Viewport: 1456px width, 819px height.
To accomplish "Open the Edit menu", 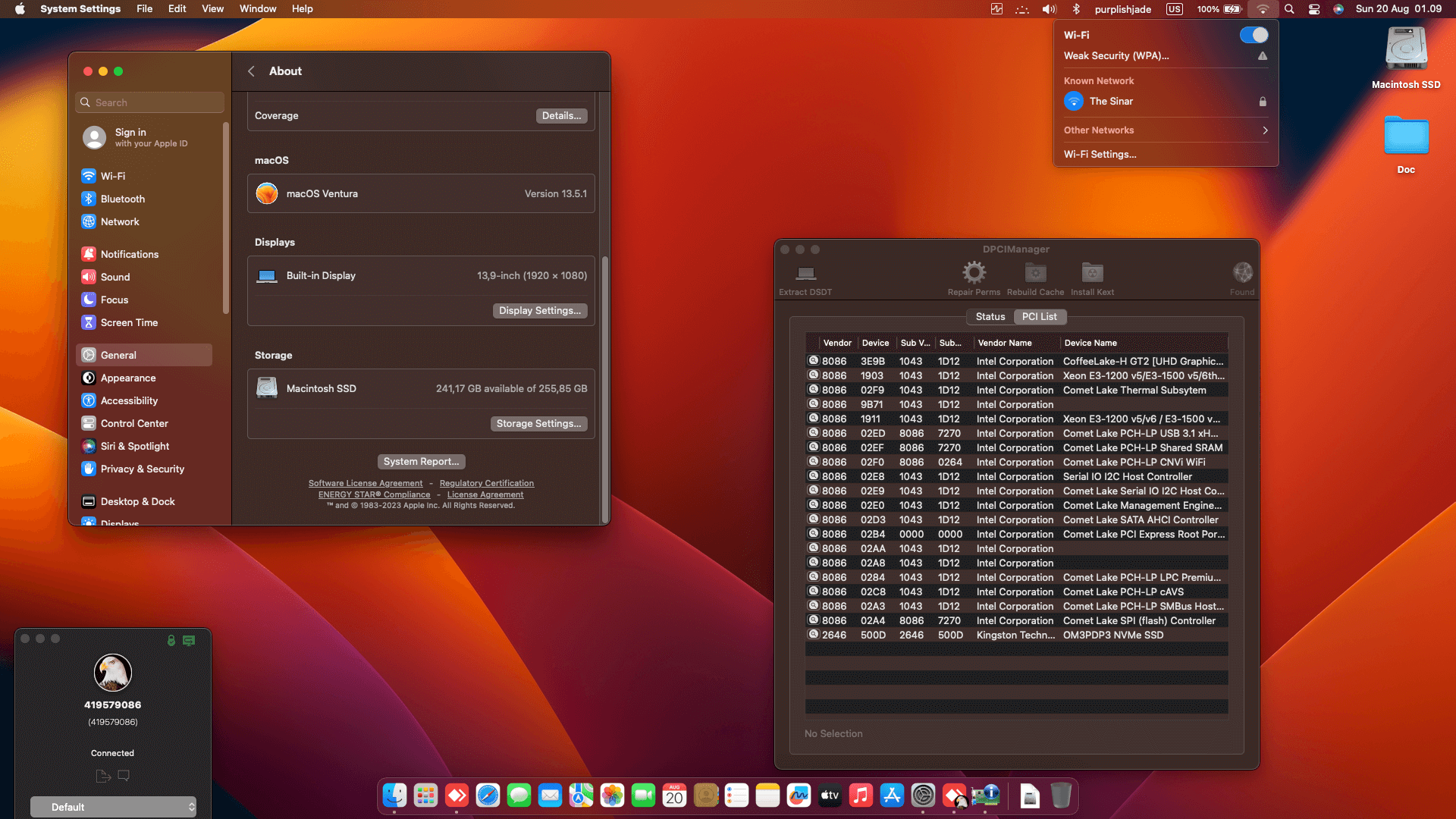I will pos(177,9).
